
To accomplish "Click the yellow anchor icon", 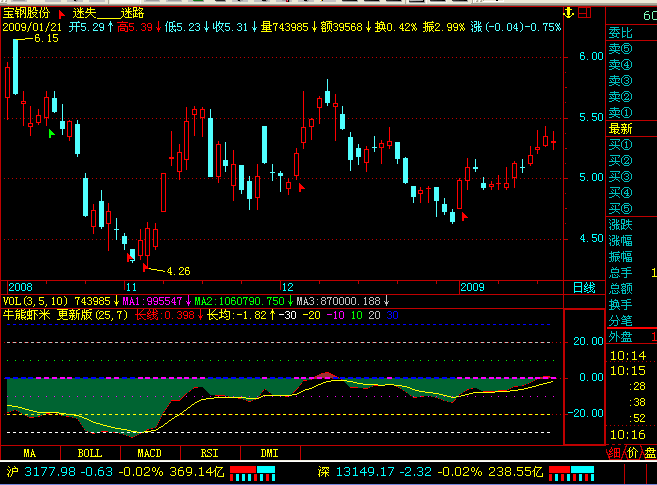I will [x=570, y=12].
